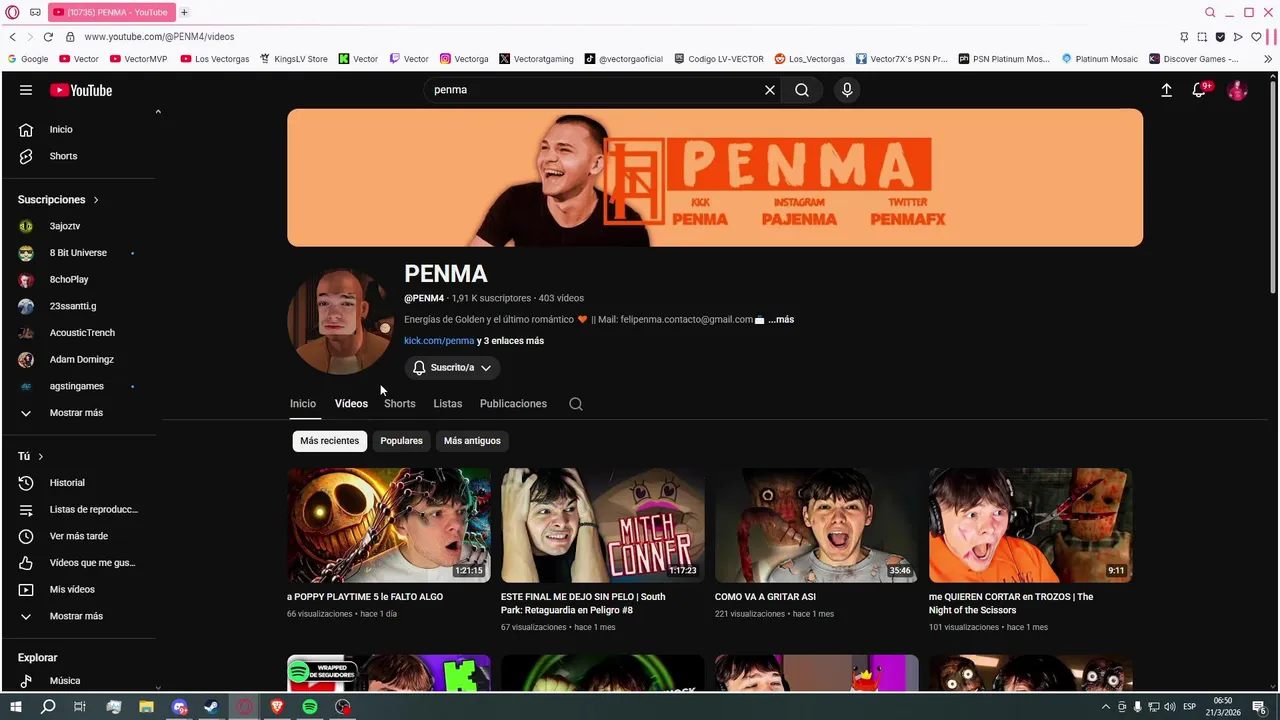The image size is (1280, 720).
Task: Open kick.com/penma link
Action: (x=439, y=341)
